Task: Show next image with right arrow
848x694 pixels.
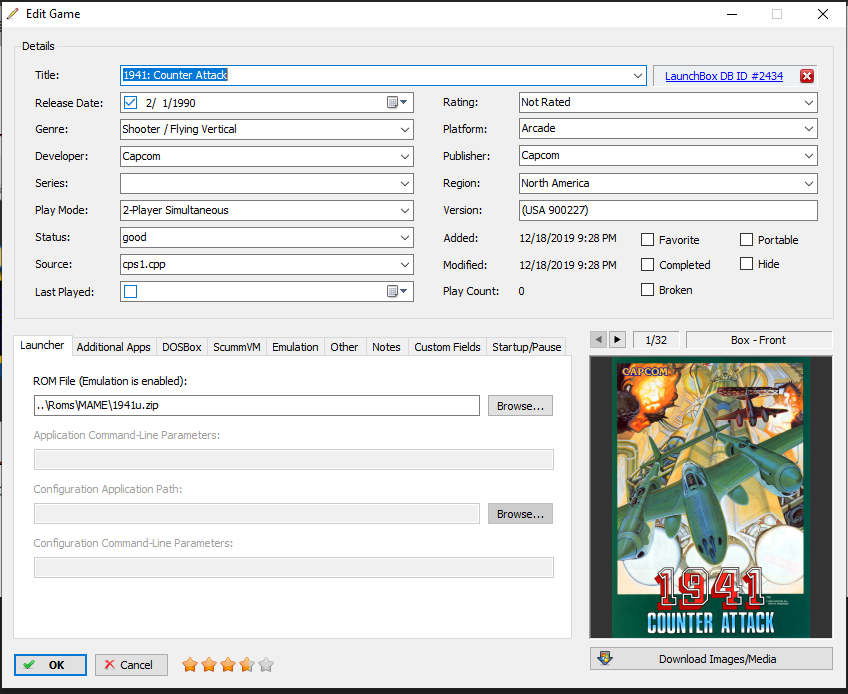Action: click(617, 340)
